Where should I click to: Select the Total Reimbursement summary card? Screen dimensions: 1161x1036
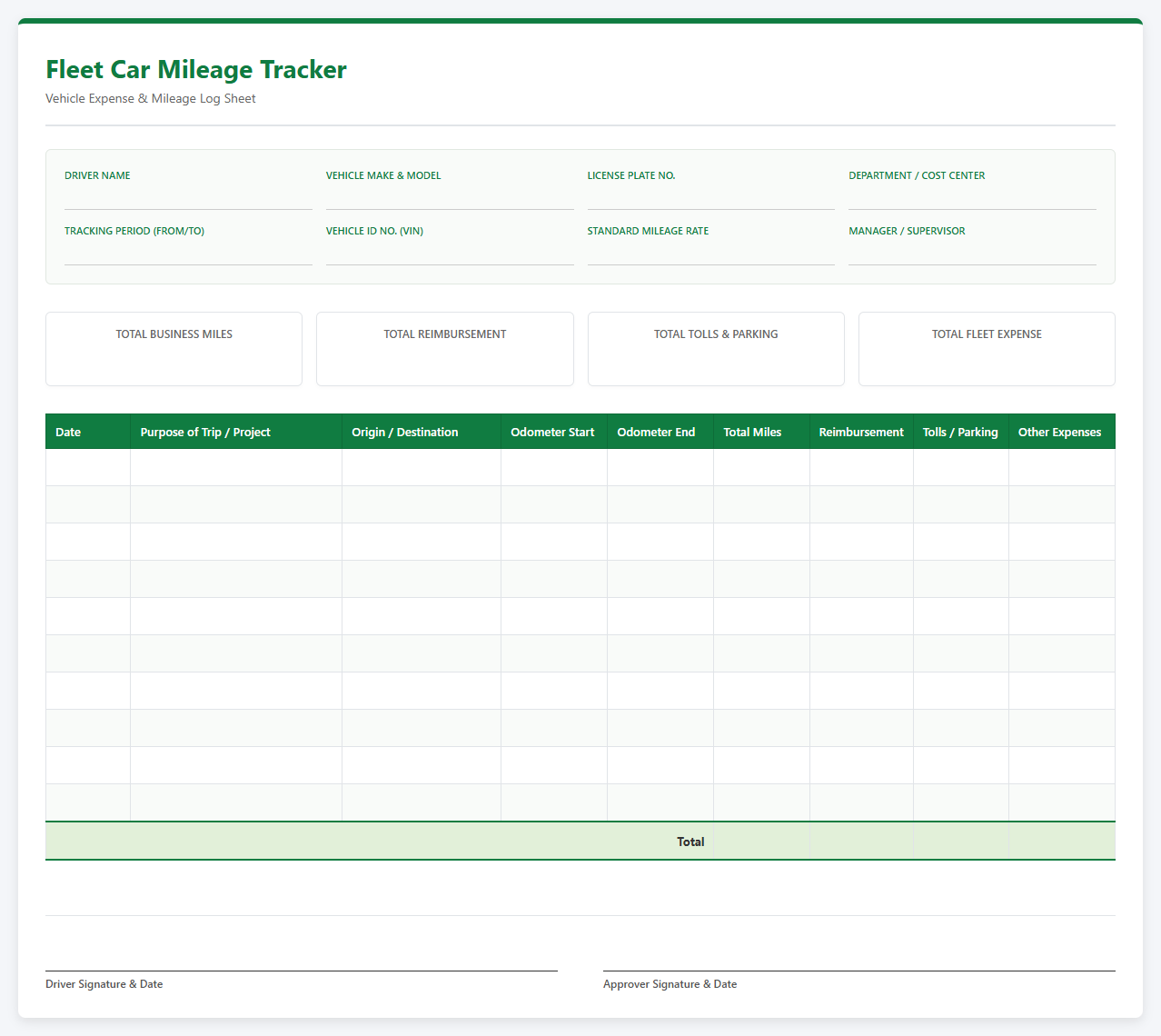[445, 349]
